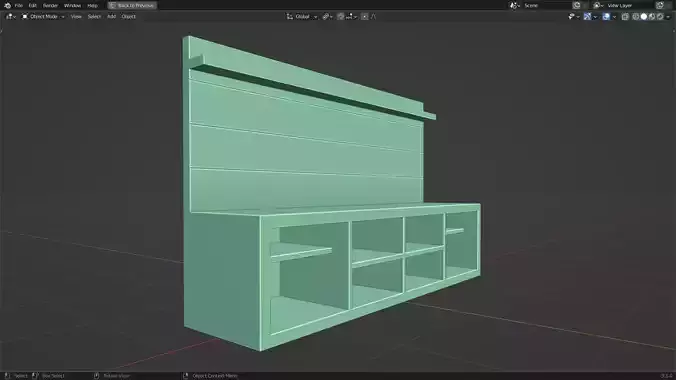Image resolution: width=676 pixels, height=380 pixels.
Task: Toggle proportional editing
Action: 365,16
